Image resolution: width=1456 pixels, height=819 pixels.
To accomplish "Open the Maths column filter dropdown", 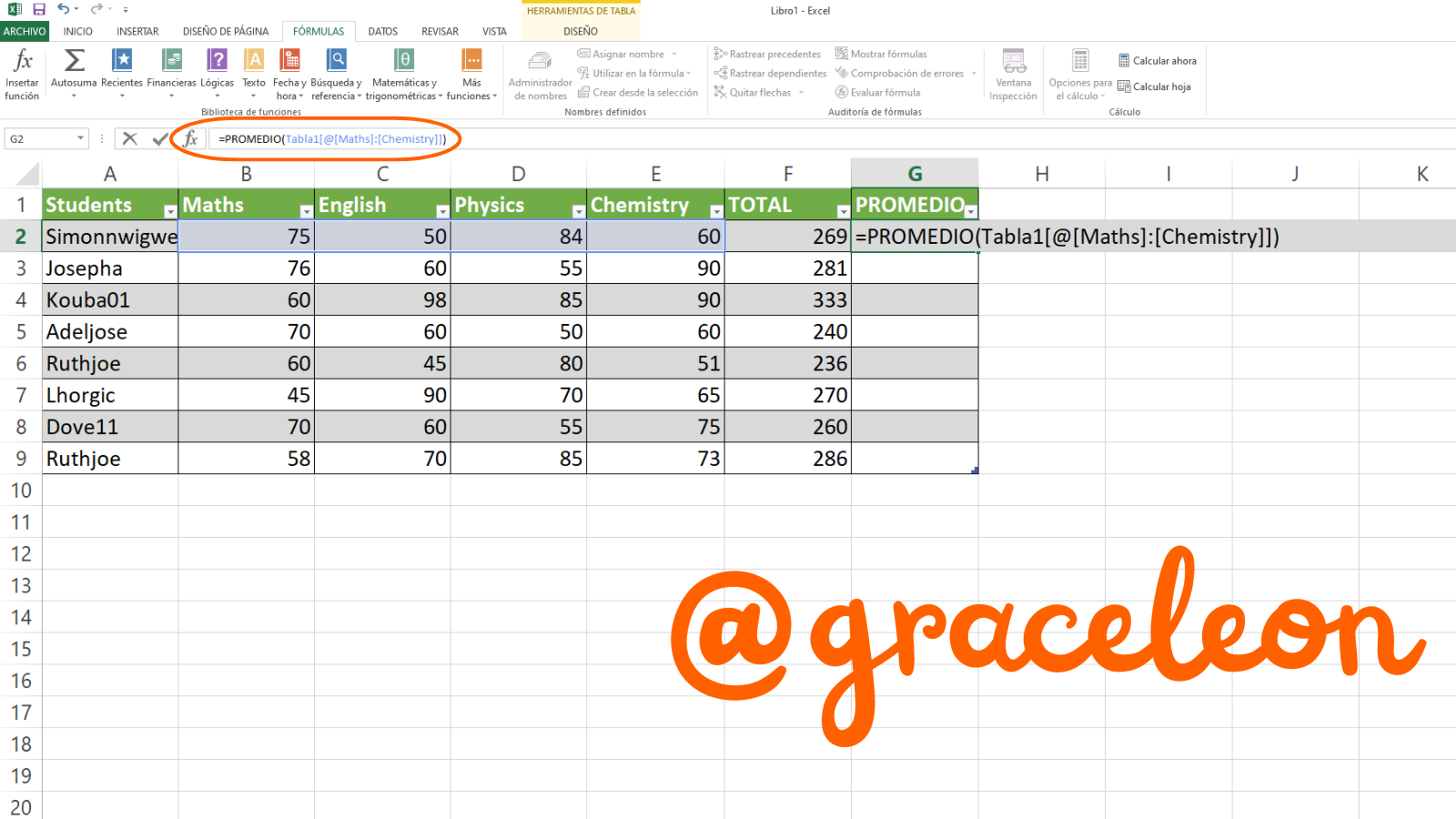I will (307, 211).
